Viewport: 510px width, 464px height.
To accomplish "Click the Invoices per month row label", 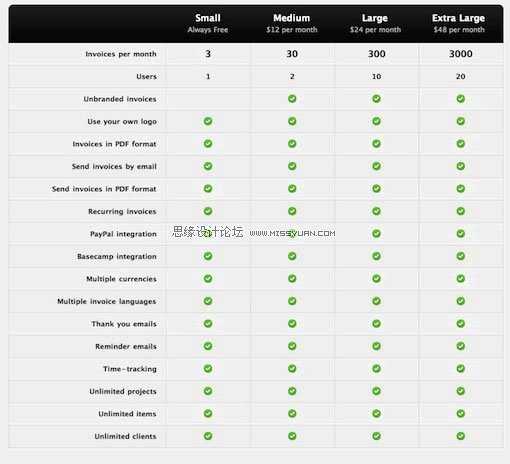I will [x=121, y=54].
